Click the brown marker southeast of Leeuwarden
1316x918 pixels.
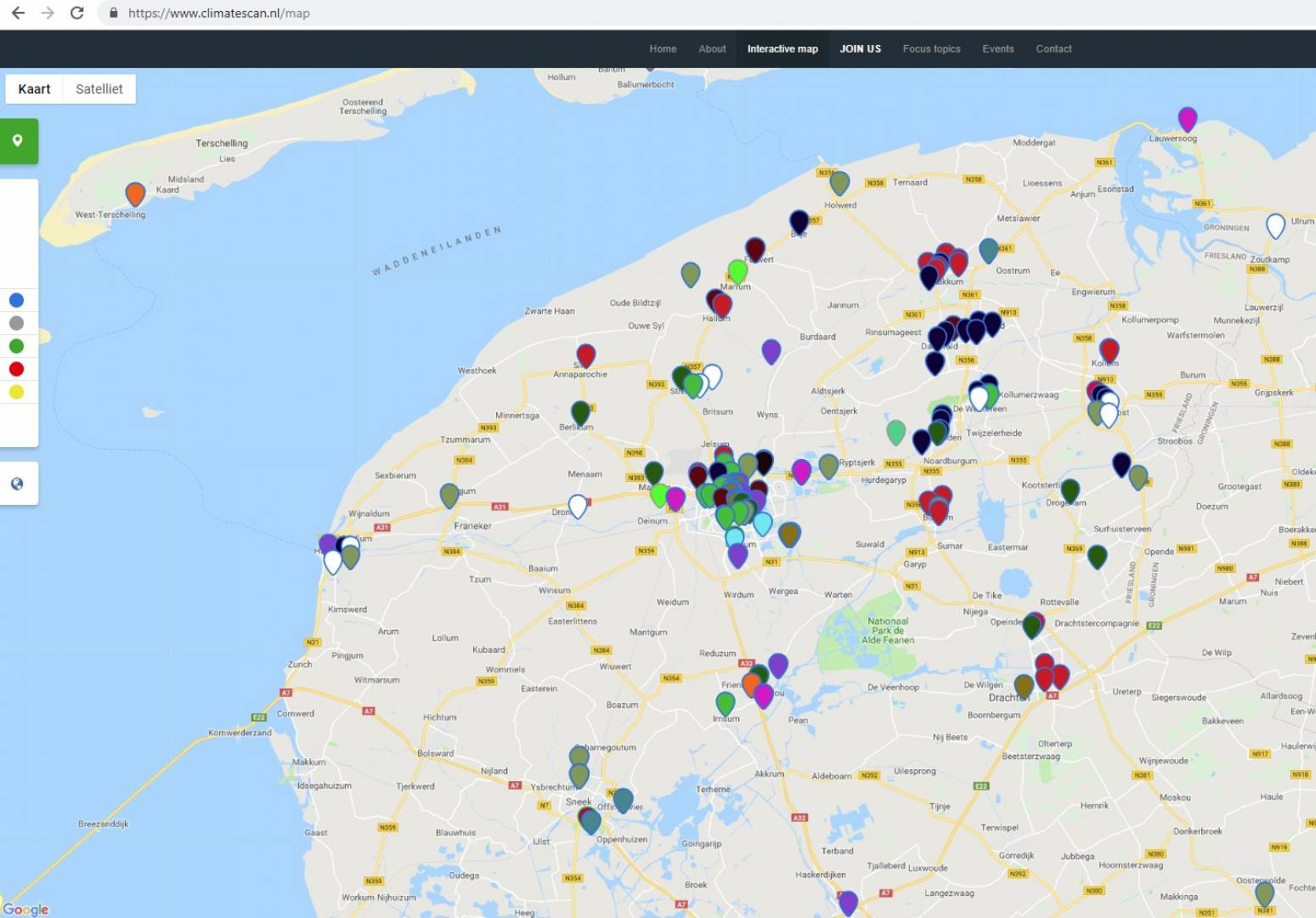click(x=789, y=533)
